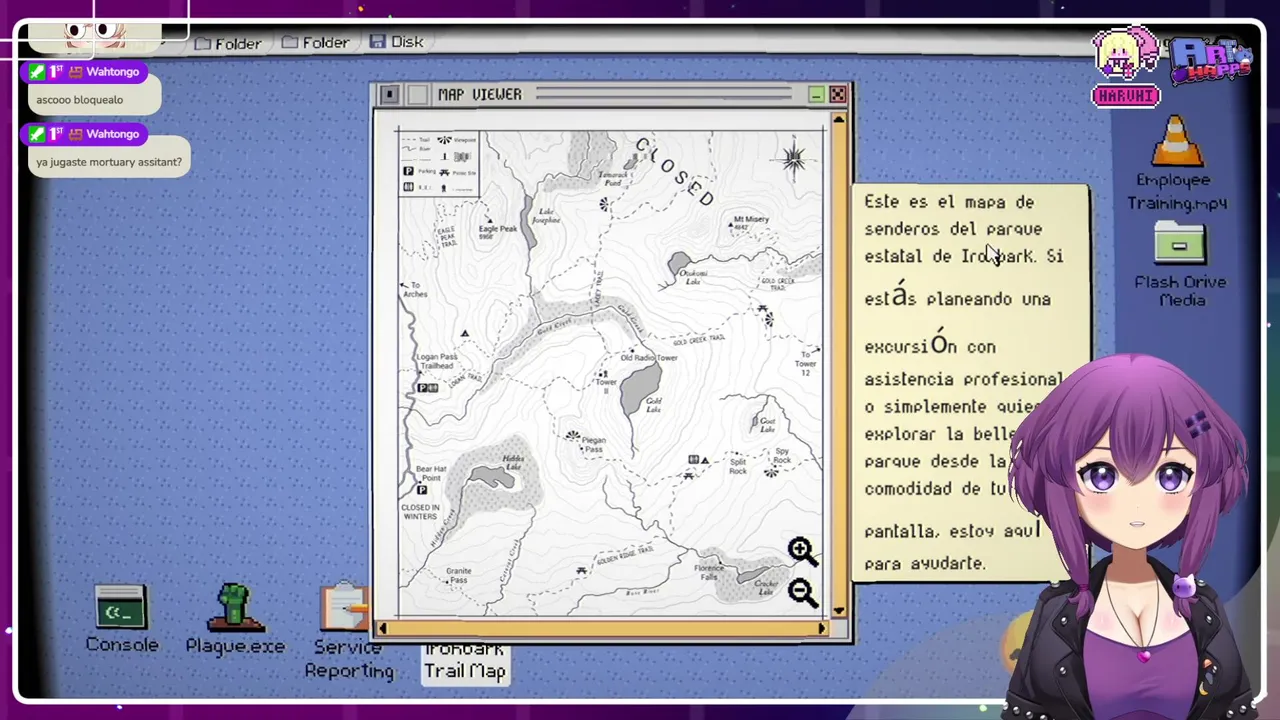Open the Employee Training.mp4 file
This screenshot has height=720, width=1280.
[x=1176, y=163]
